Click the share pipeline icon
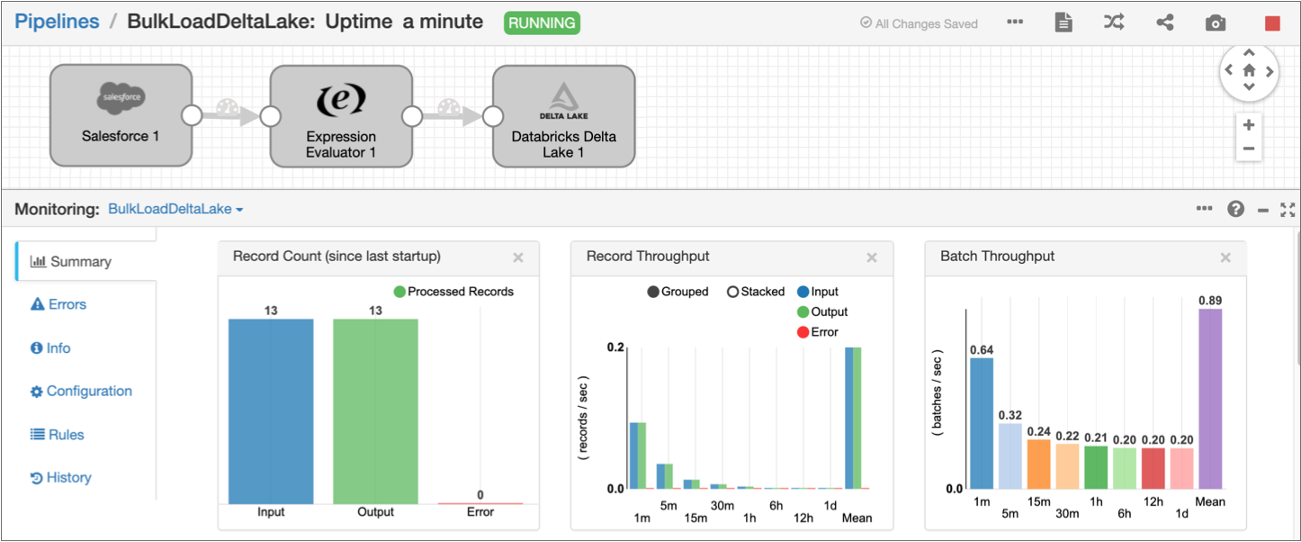This screenshot has height=542, width=1301. click(x=1165, y=23)
